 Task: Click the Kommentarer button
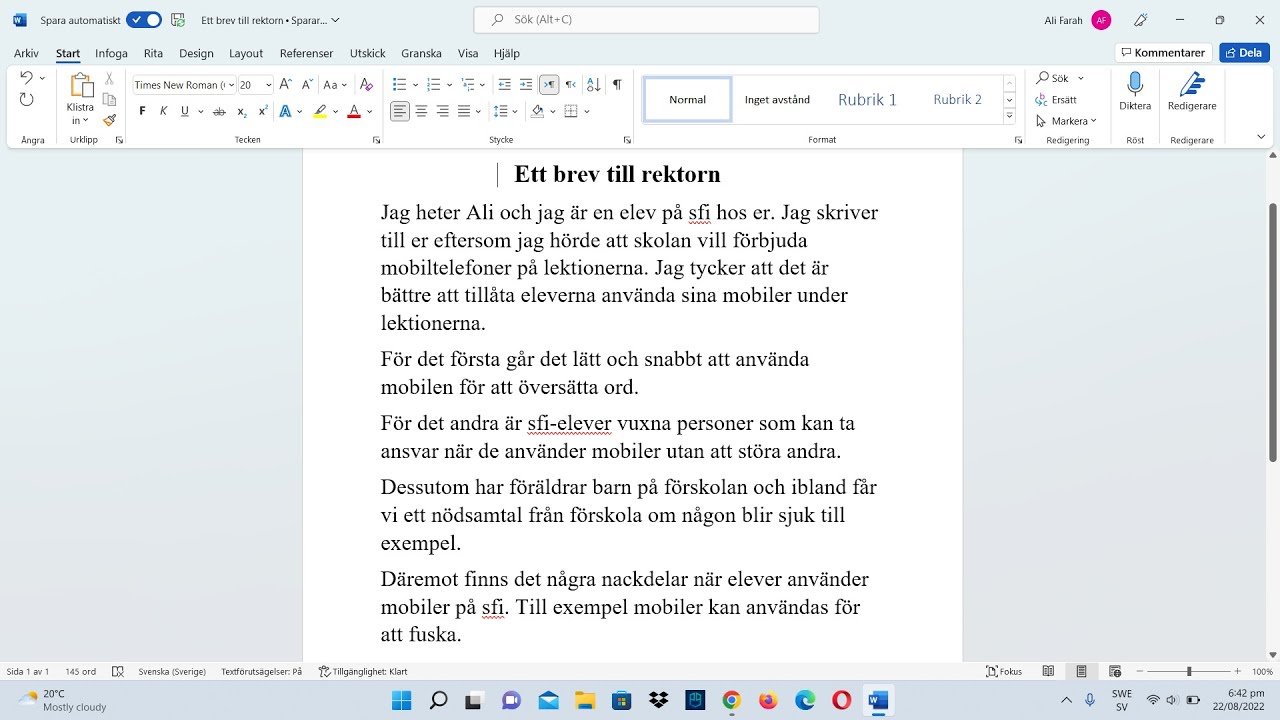tap(1164, 53)
